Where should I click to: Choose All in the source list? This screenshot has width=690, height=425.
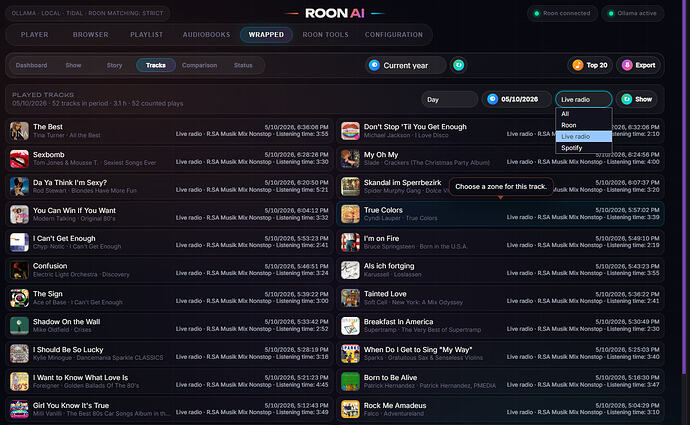584,114
